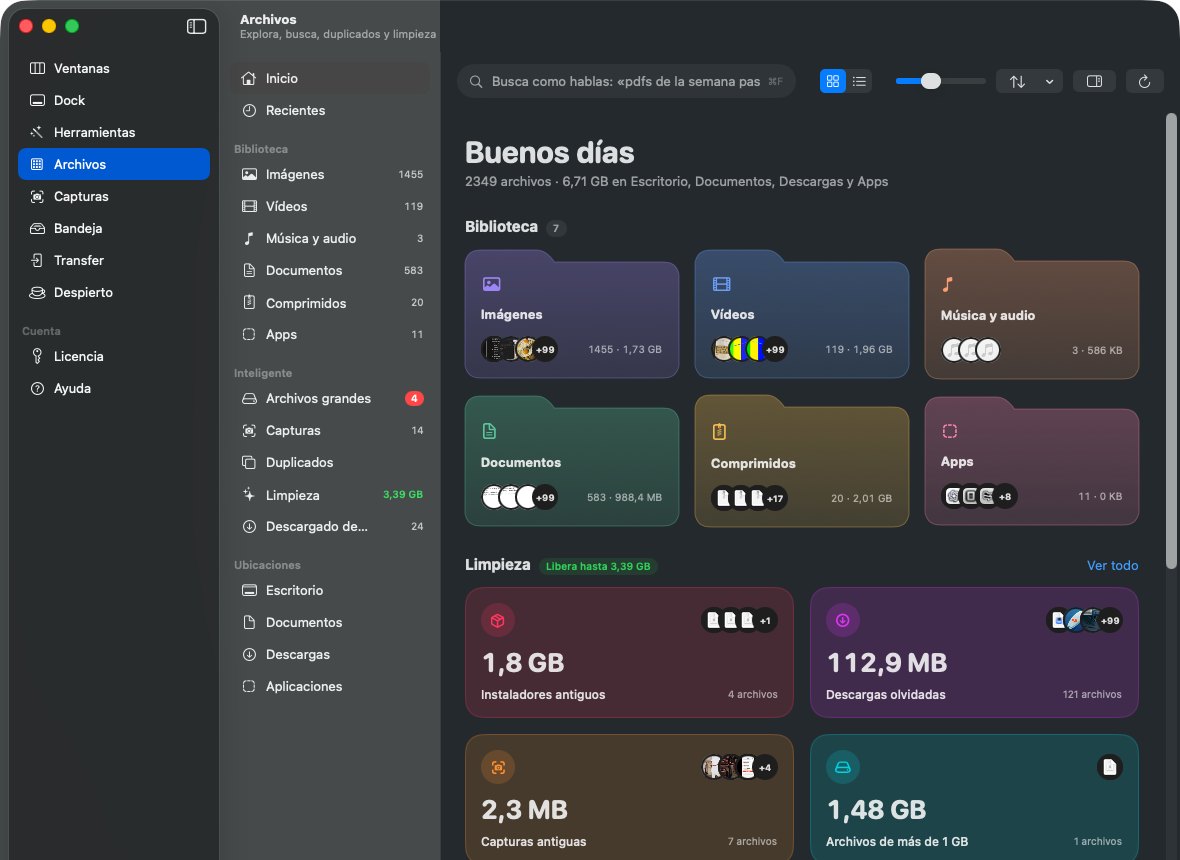This screenshot has width=1180, height=860.
Task: Open the Descargas olvidadas card
Action: [x=974, y=652]
